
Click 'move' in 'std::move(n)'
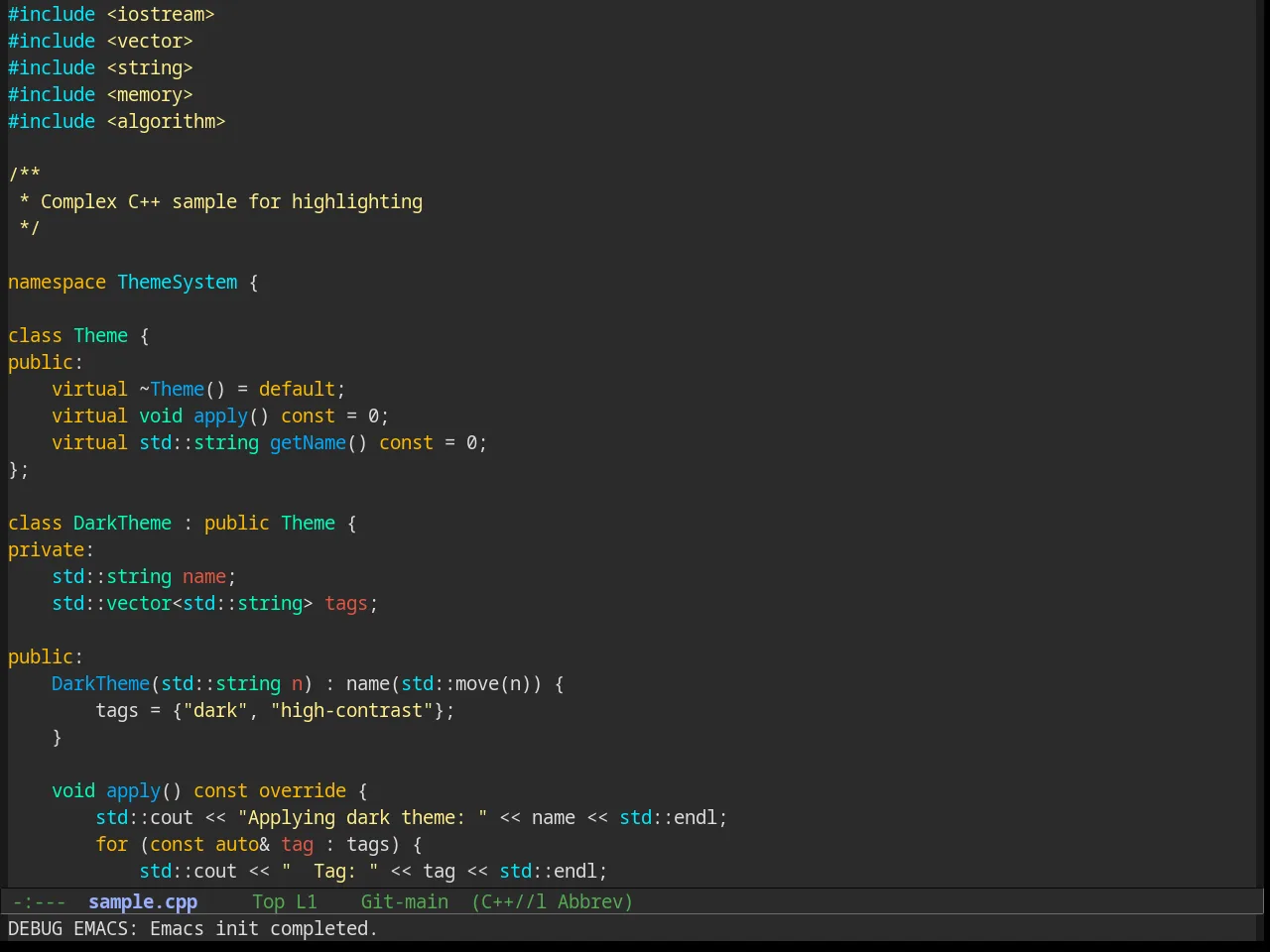[x=477, y=683]
